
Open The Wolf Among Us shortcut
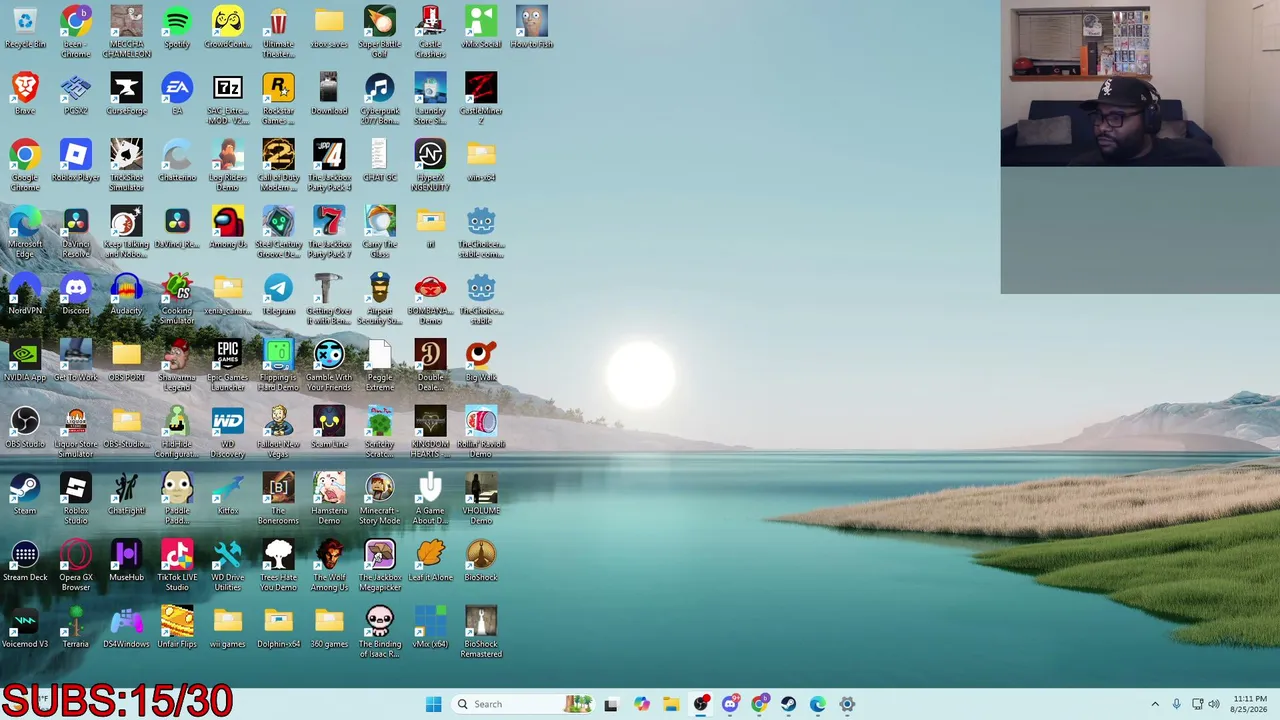pos(329,566)
